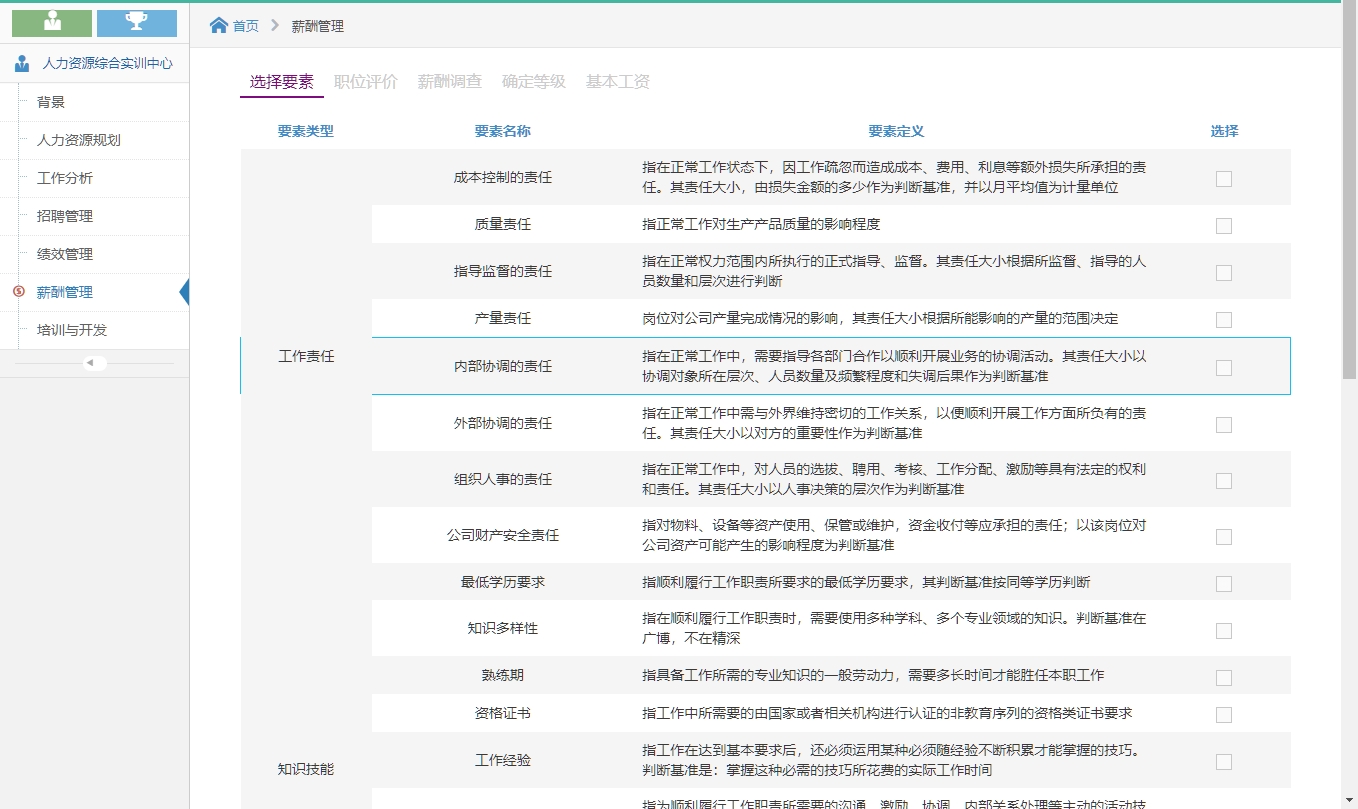Click the 首页 breadcrumb link

pyautogui.click(x=246, y=26)
